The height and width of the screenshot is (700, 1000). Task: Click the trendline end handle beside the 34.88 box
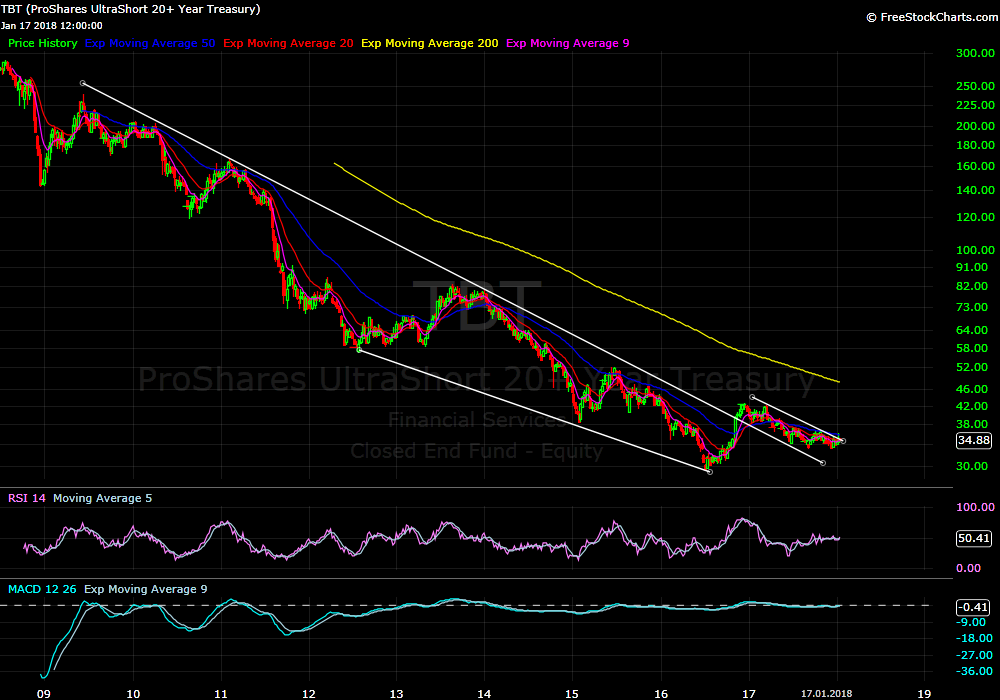(843, 441)
